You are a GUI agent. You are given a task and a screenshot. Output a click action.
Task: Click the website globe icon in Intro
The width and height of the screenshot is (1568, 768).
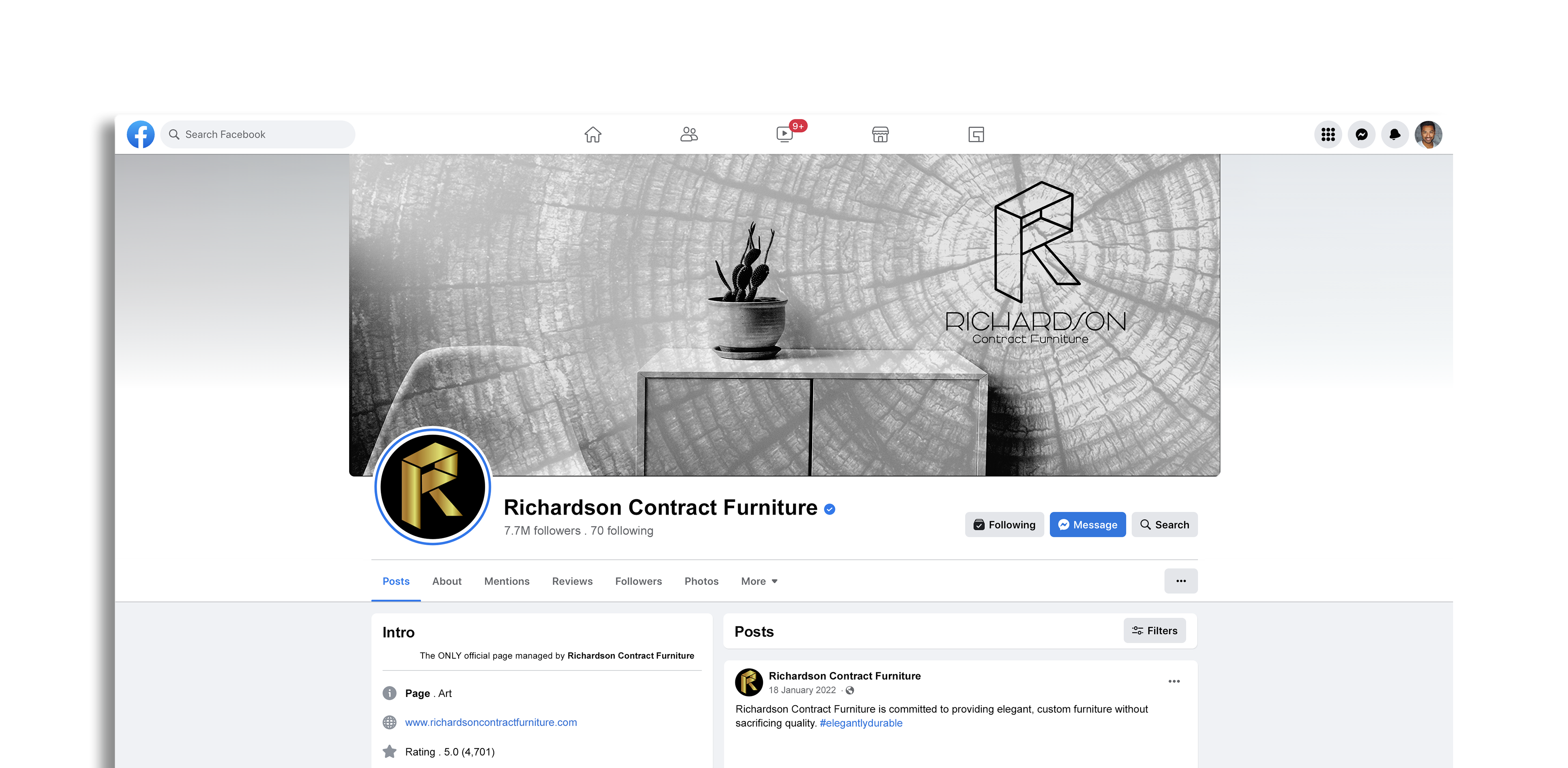[390, 722]
